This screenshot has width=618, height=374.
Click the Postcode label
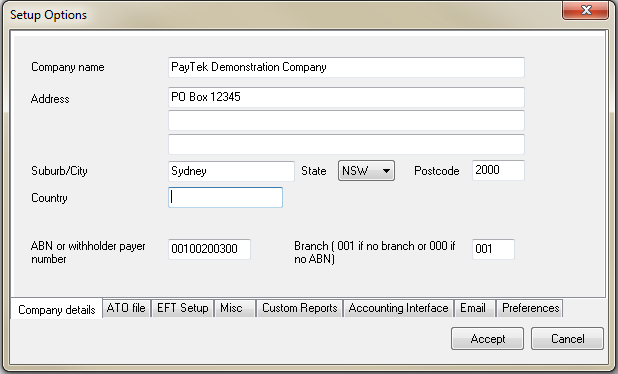click(437, 171)
